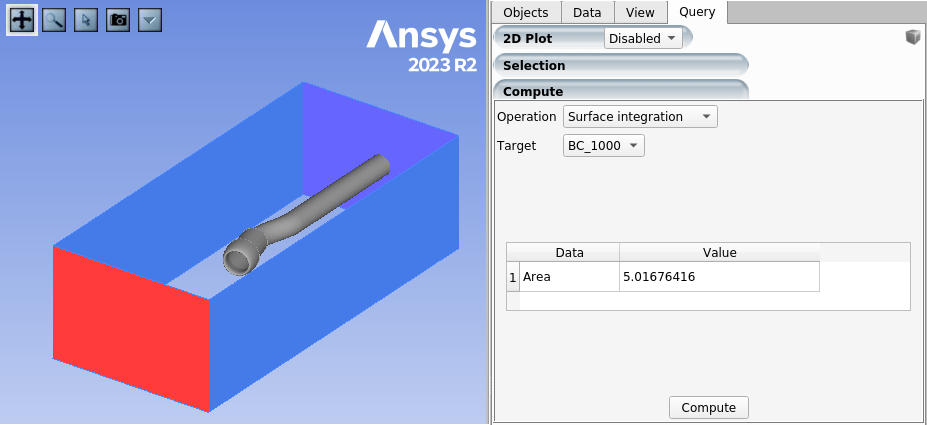This screenshot has height=425, width=927.
Task: Select row number 1 header
Action: 513,277
